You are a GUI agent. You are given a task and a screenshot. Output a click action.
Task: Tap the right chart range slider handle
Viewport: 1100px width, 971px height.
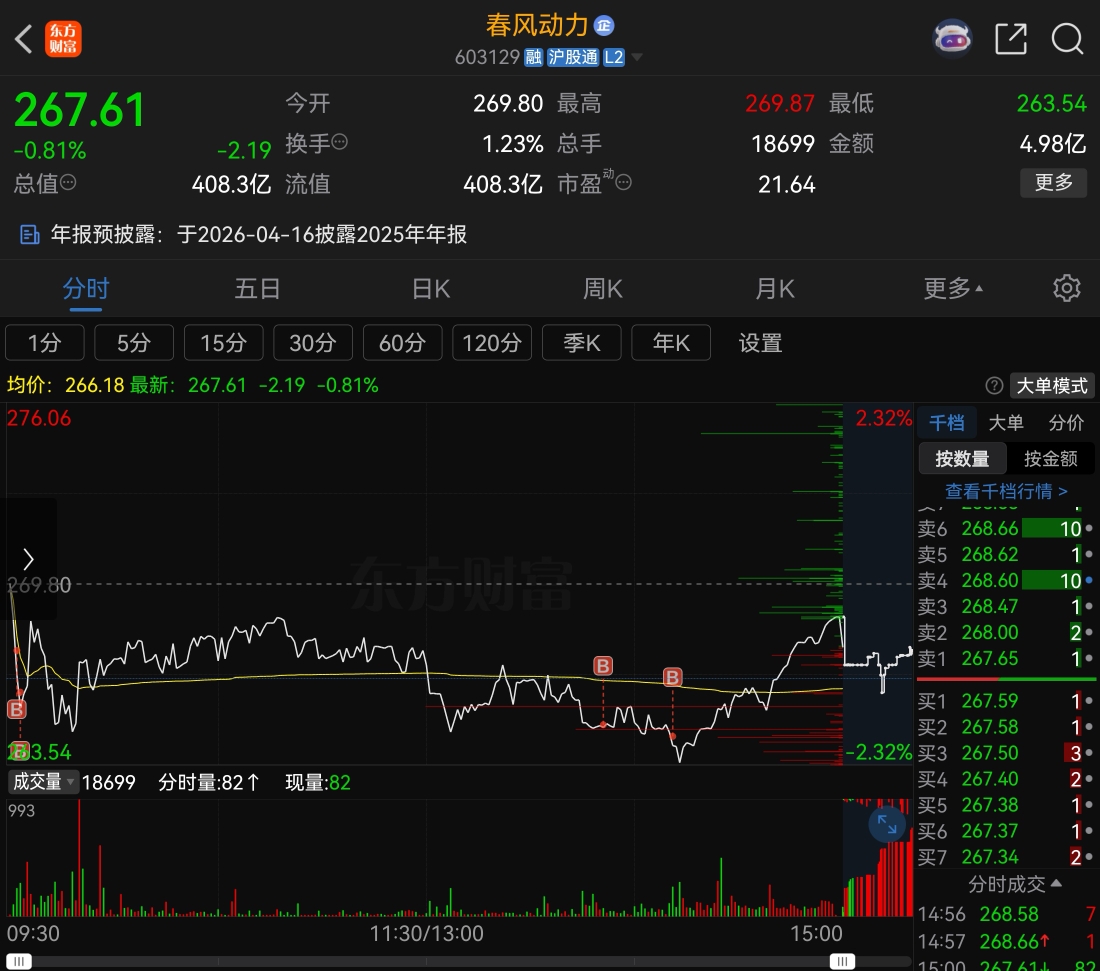point(842,961)
